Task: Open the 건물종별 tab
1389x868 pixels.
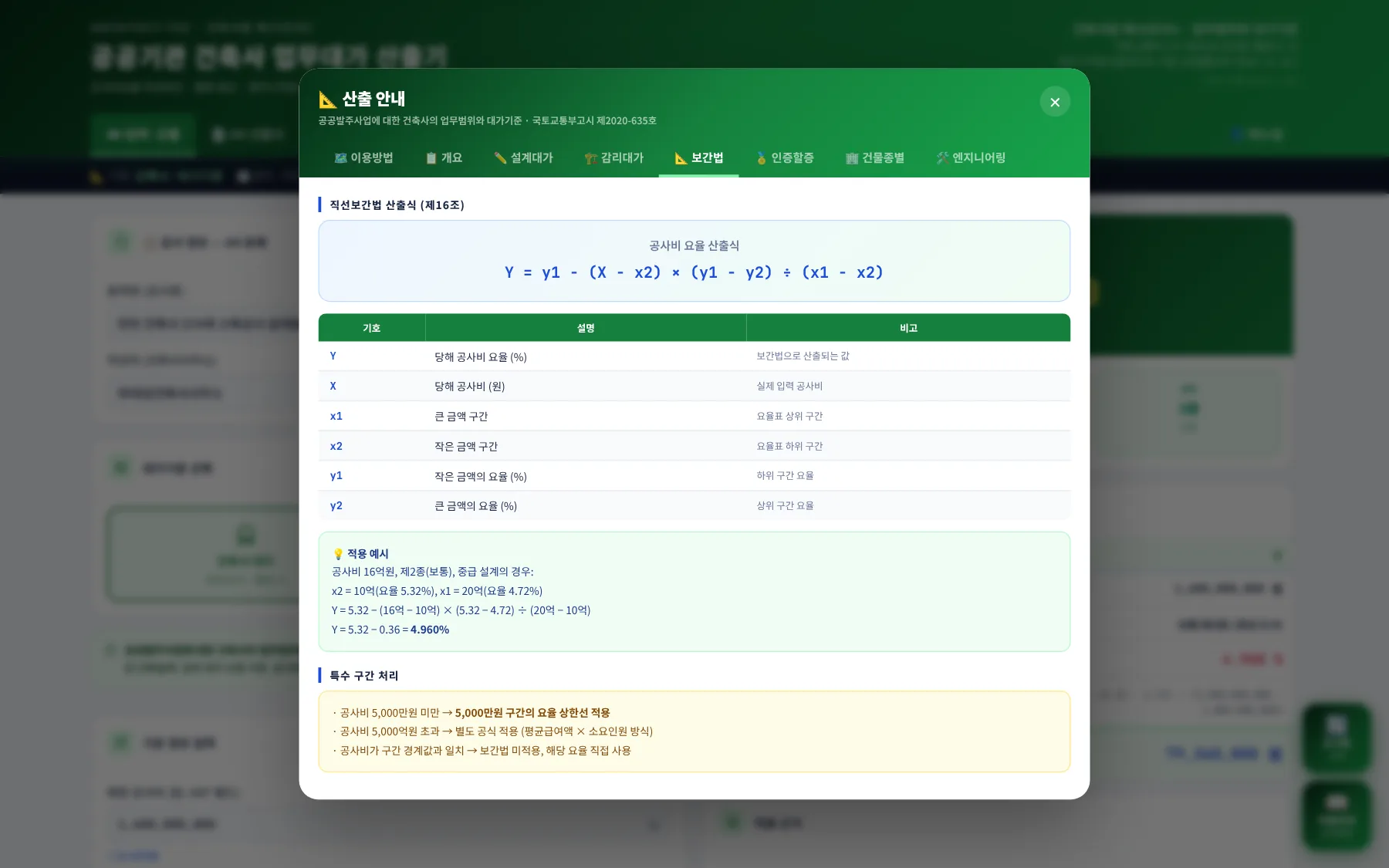Action: (x=874, y=157)
